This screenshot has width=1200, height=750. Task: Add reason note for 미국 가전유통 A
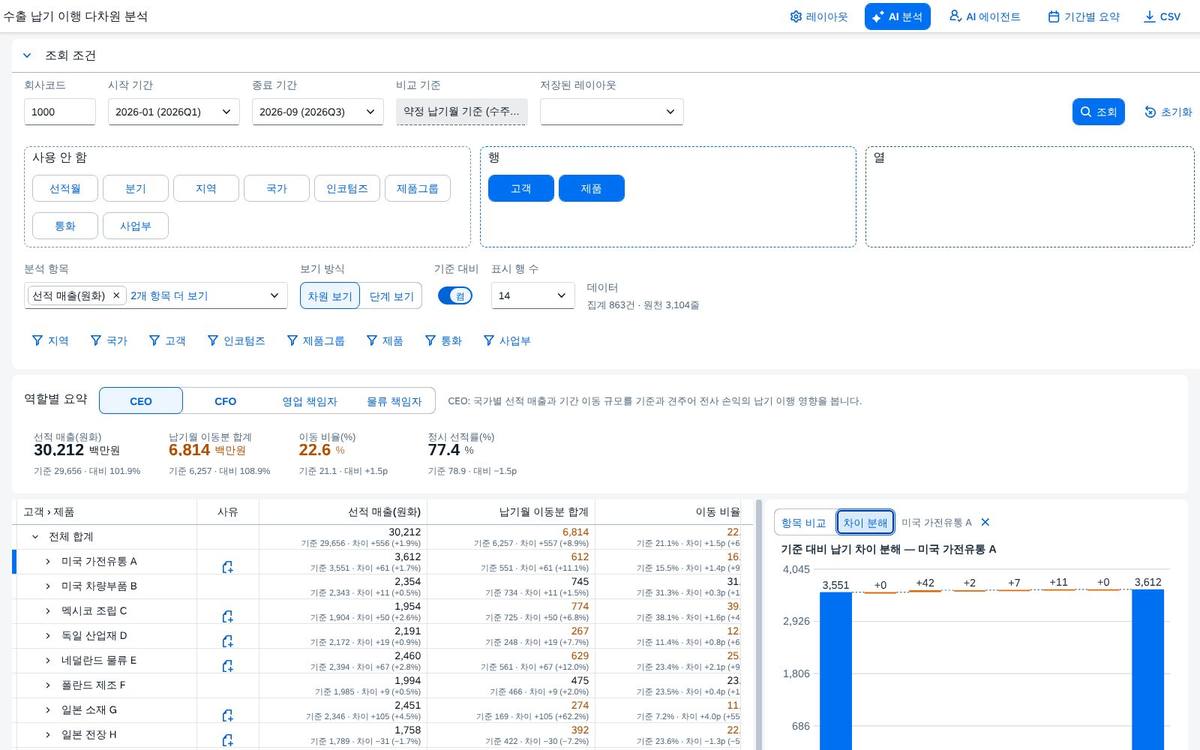pos(228,567)
